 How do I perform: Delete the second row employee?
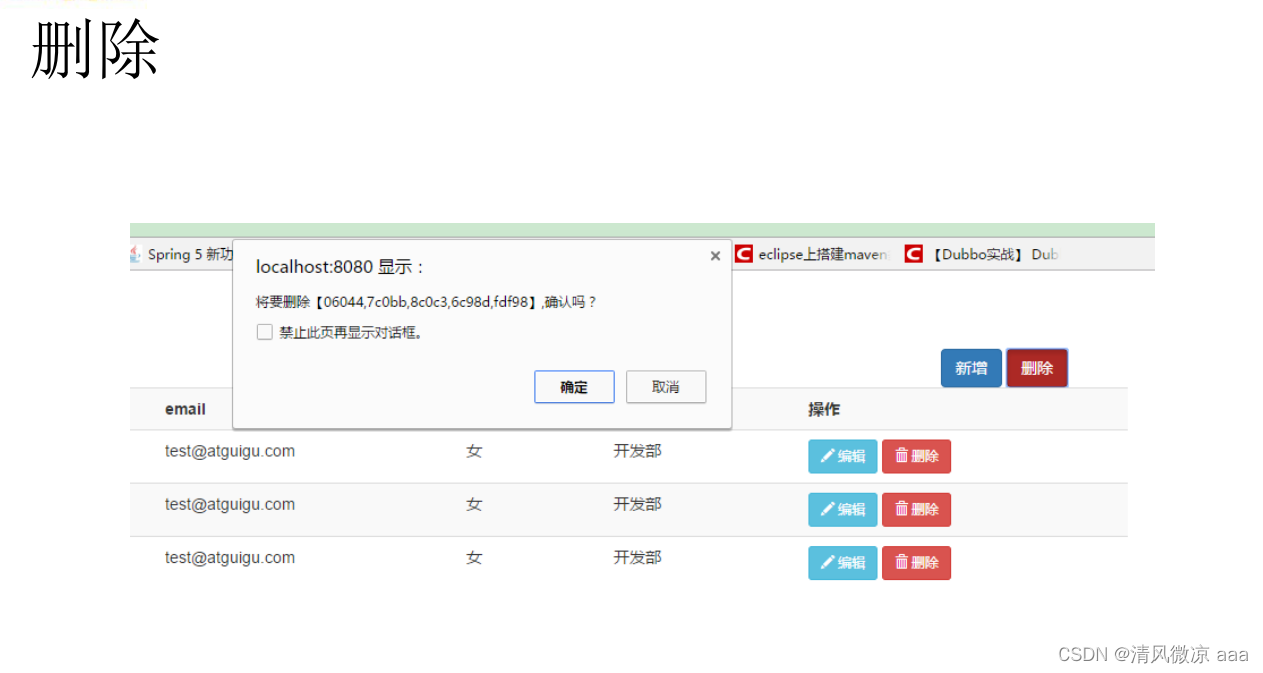(x=916, y=509)
